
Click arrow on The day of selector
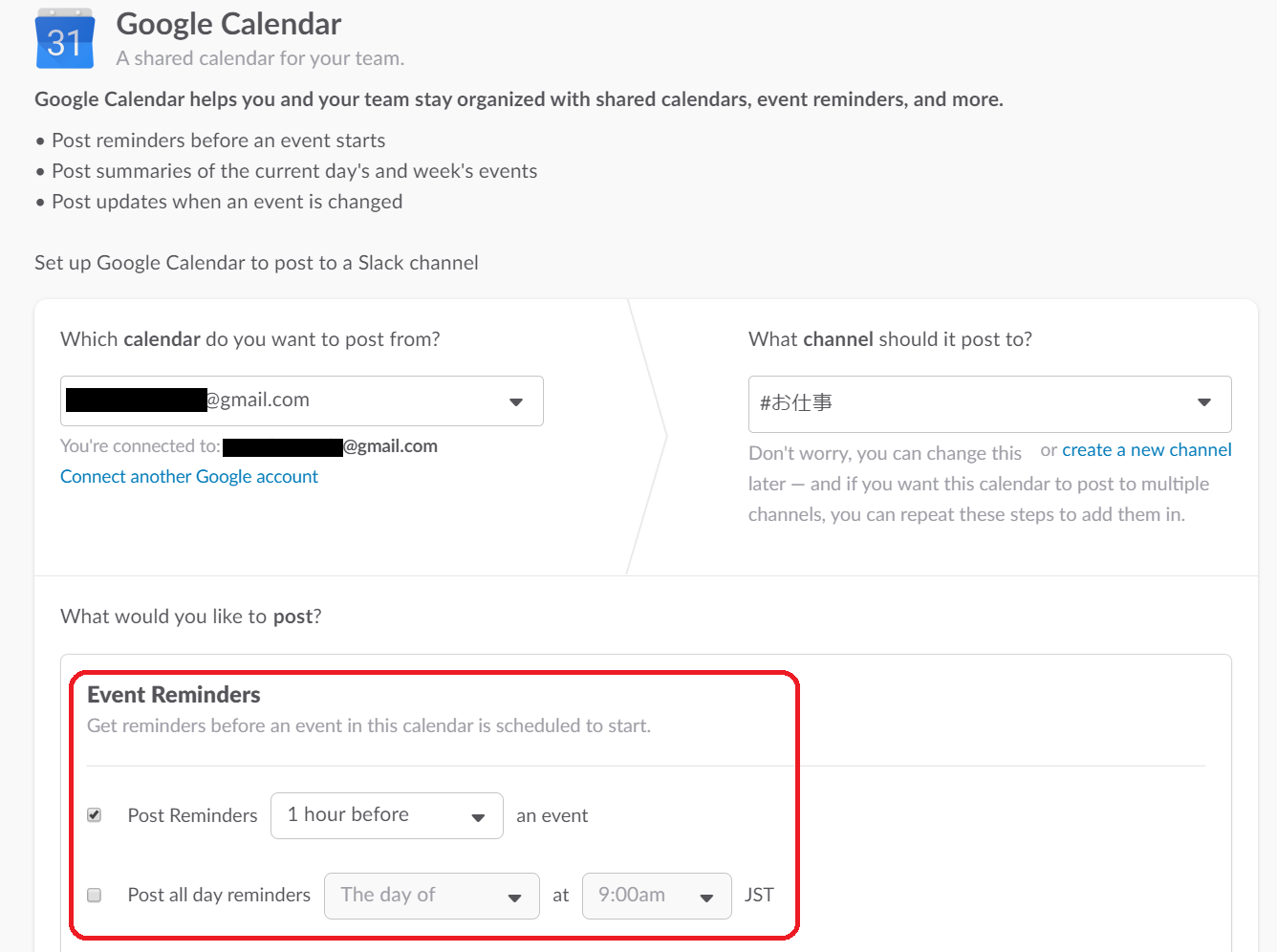[514, 898]
